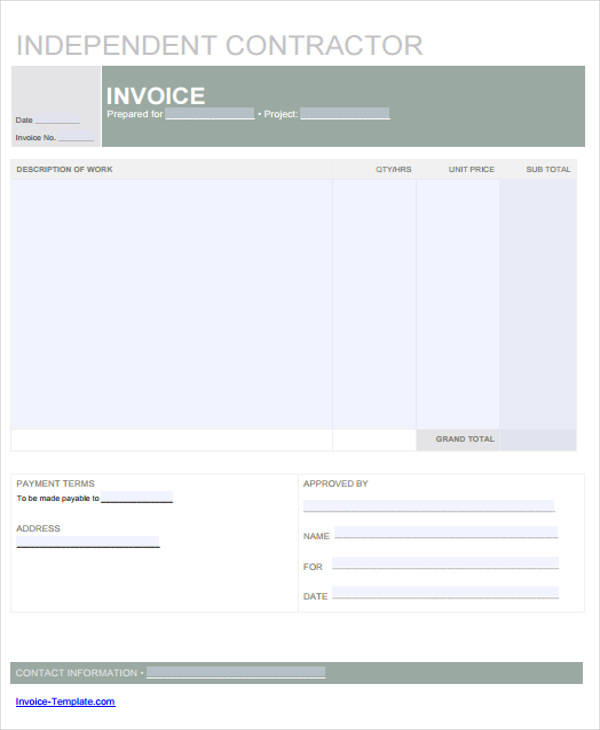Open the Invoice-Template.com link

(65, 701)
